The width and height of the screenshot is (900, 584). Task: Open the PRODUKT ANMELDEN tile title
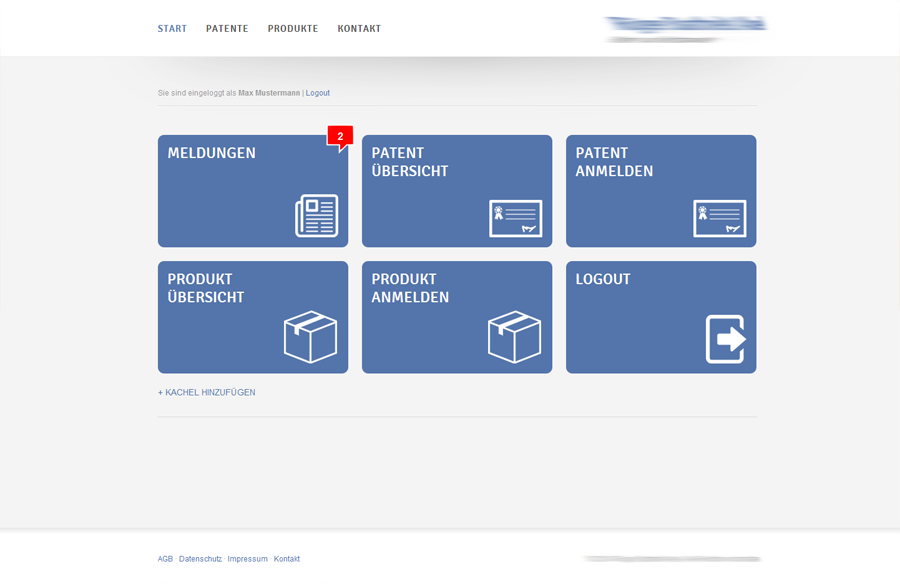click(x=410, y=288)
